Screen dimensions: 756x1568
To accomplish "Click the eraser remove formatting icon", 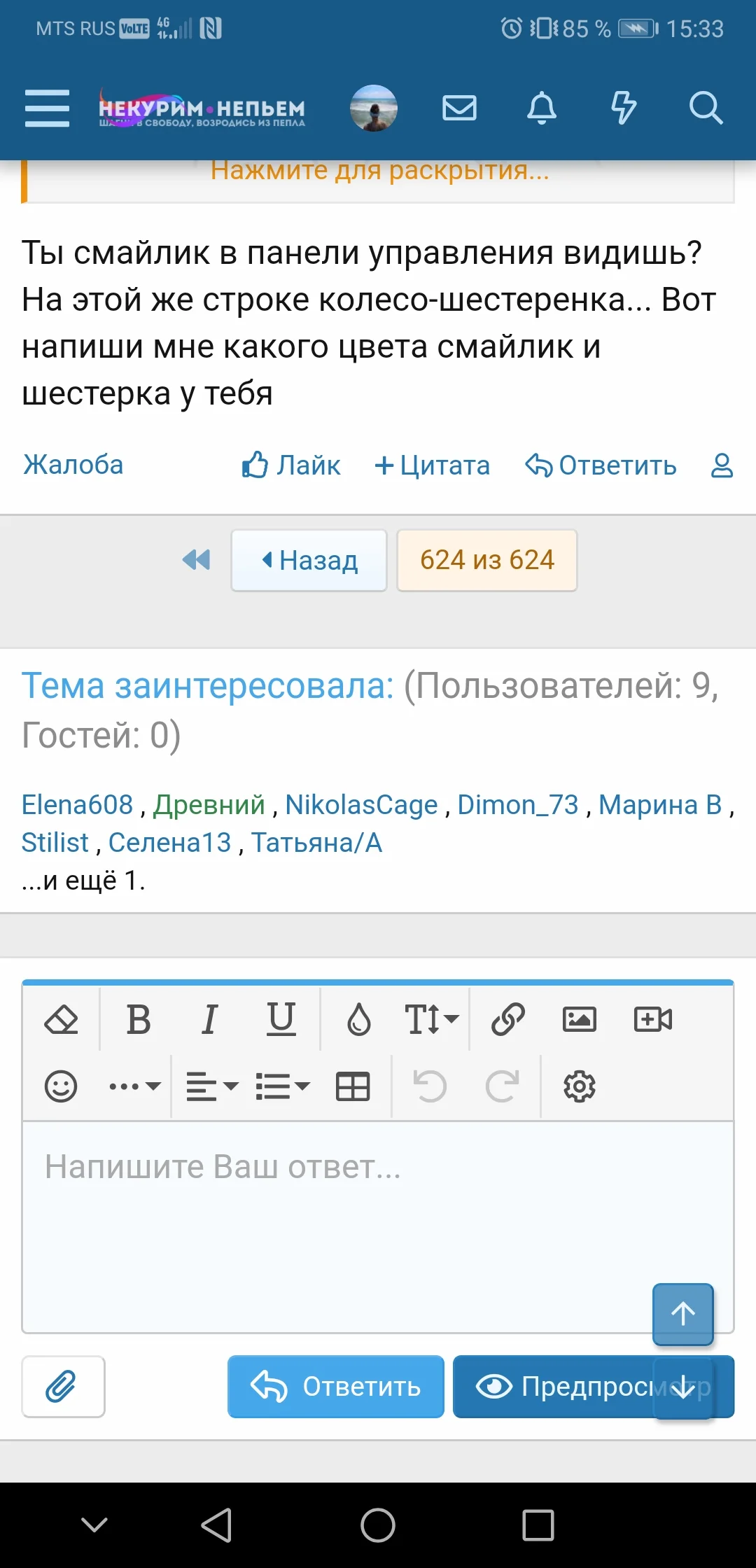I will pyautogui.click(x=62, y=1019).
